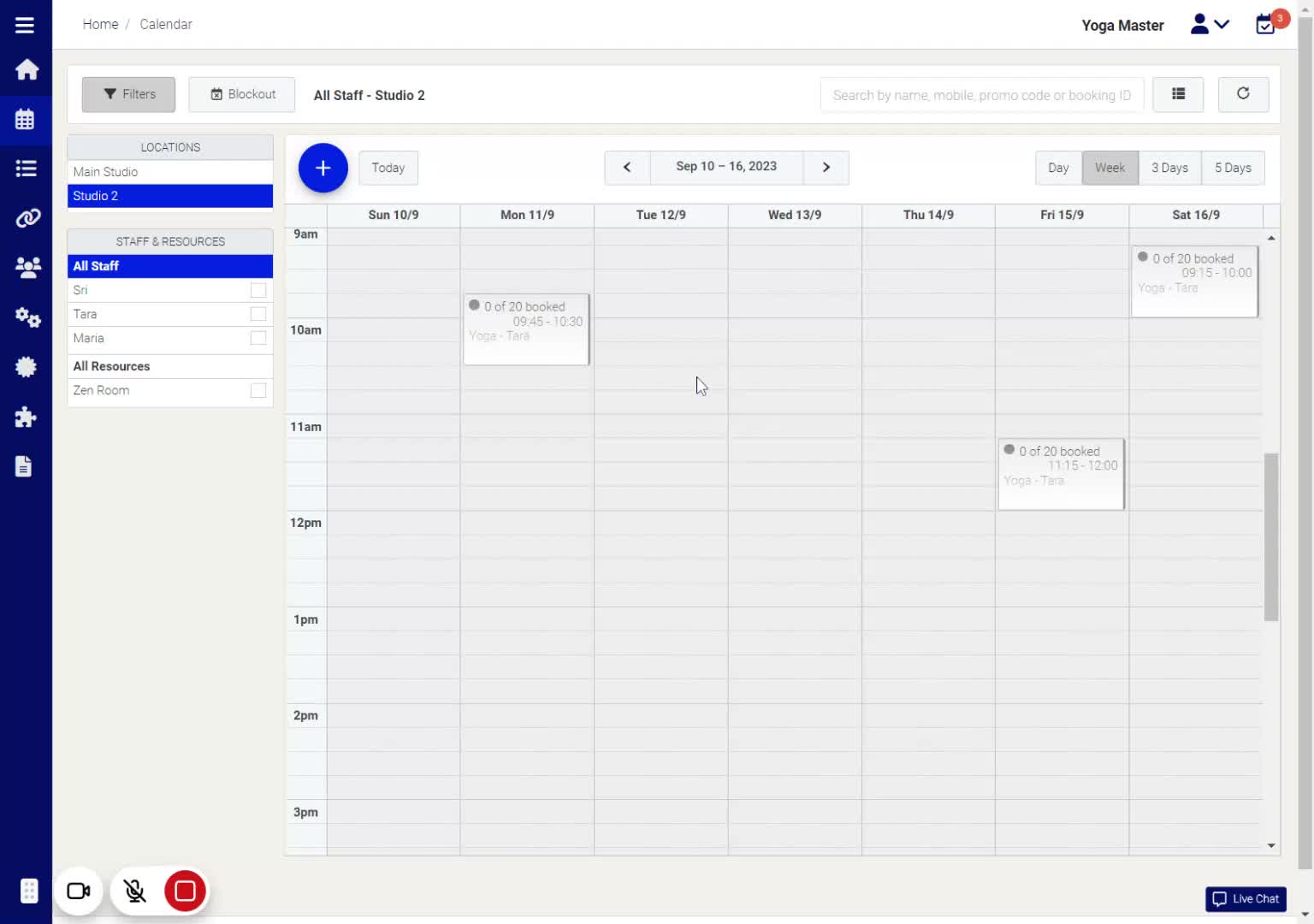The image size is (1314, 924).
Task: Go to Home via sidebar house icon
Action: 27,69
